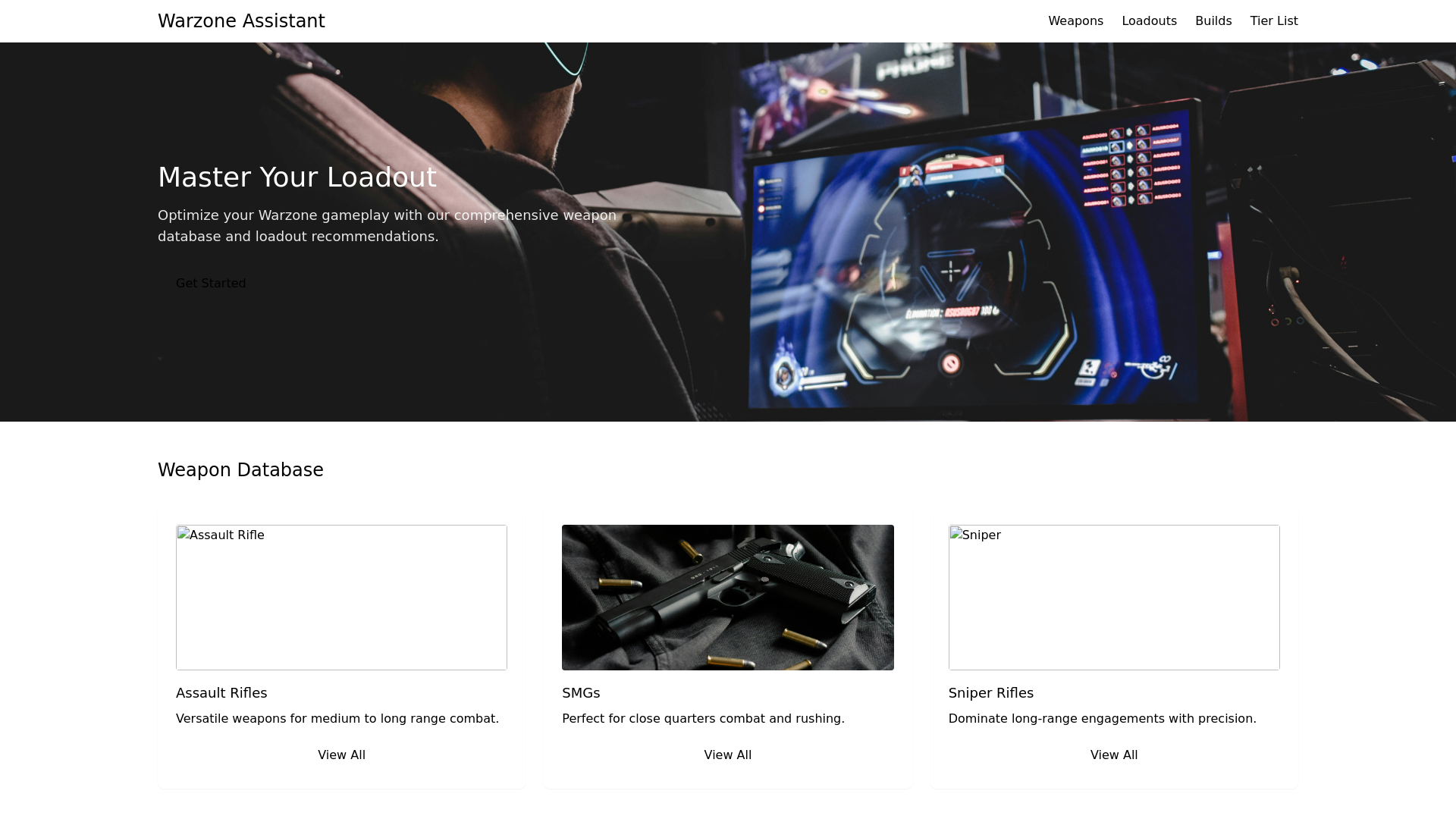Open the Builds navigation link
The image size is (1456, 819).
point(1213,20)
